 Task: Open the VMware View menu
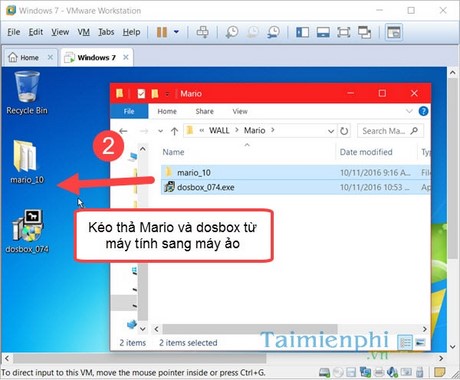(60, 32)
